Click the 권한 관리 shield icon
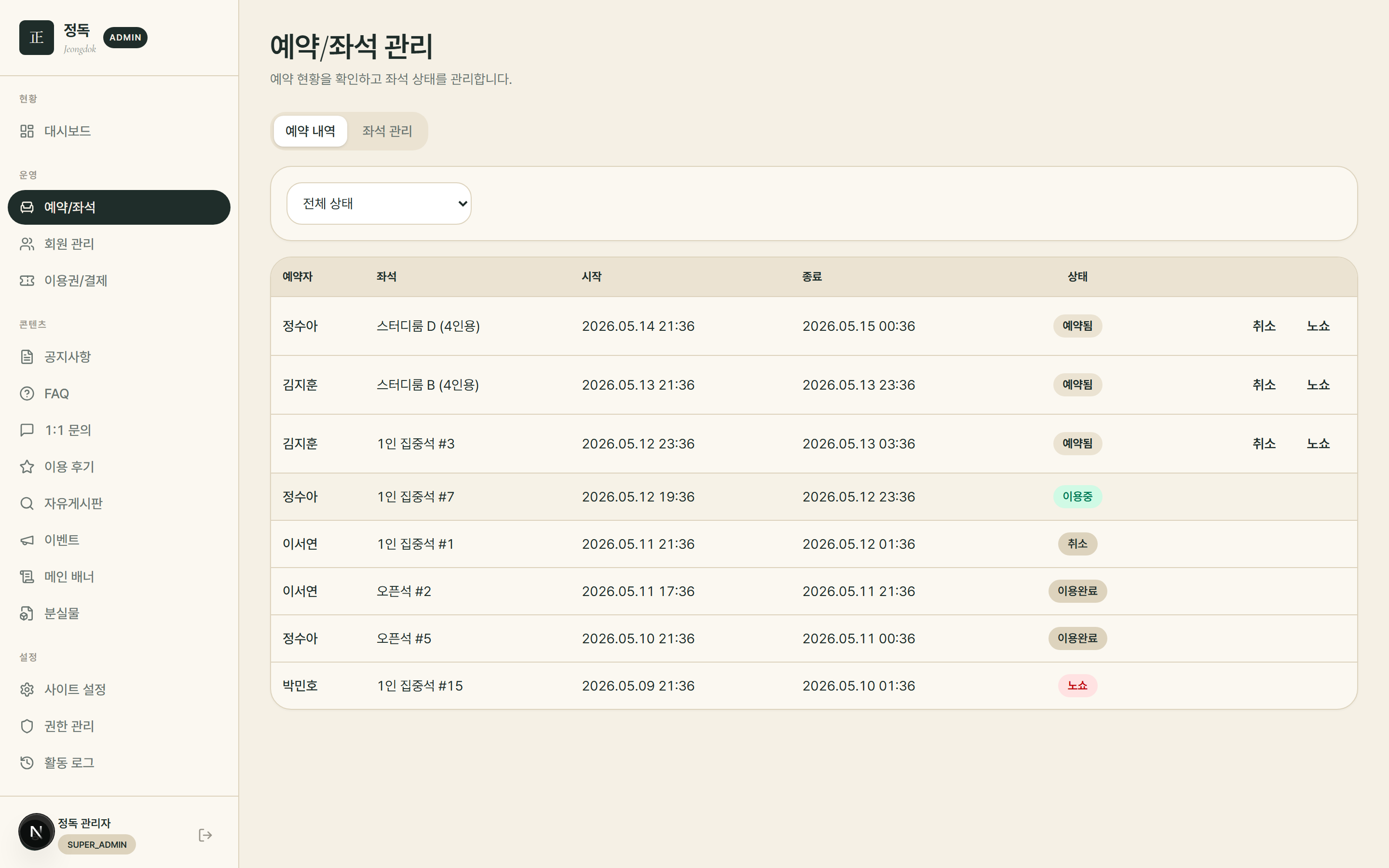 coord(27,726)
